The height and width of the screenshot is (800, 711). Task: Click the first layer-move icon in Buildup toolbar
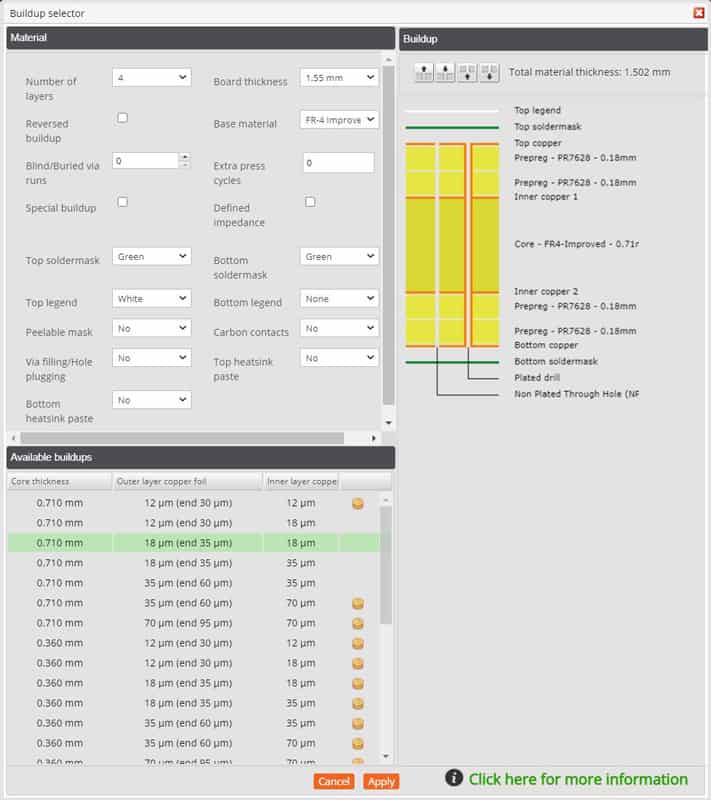424,72
